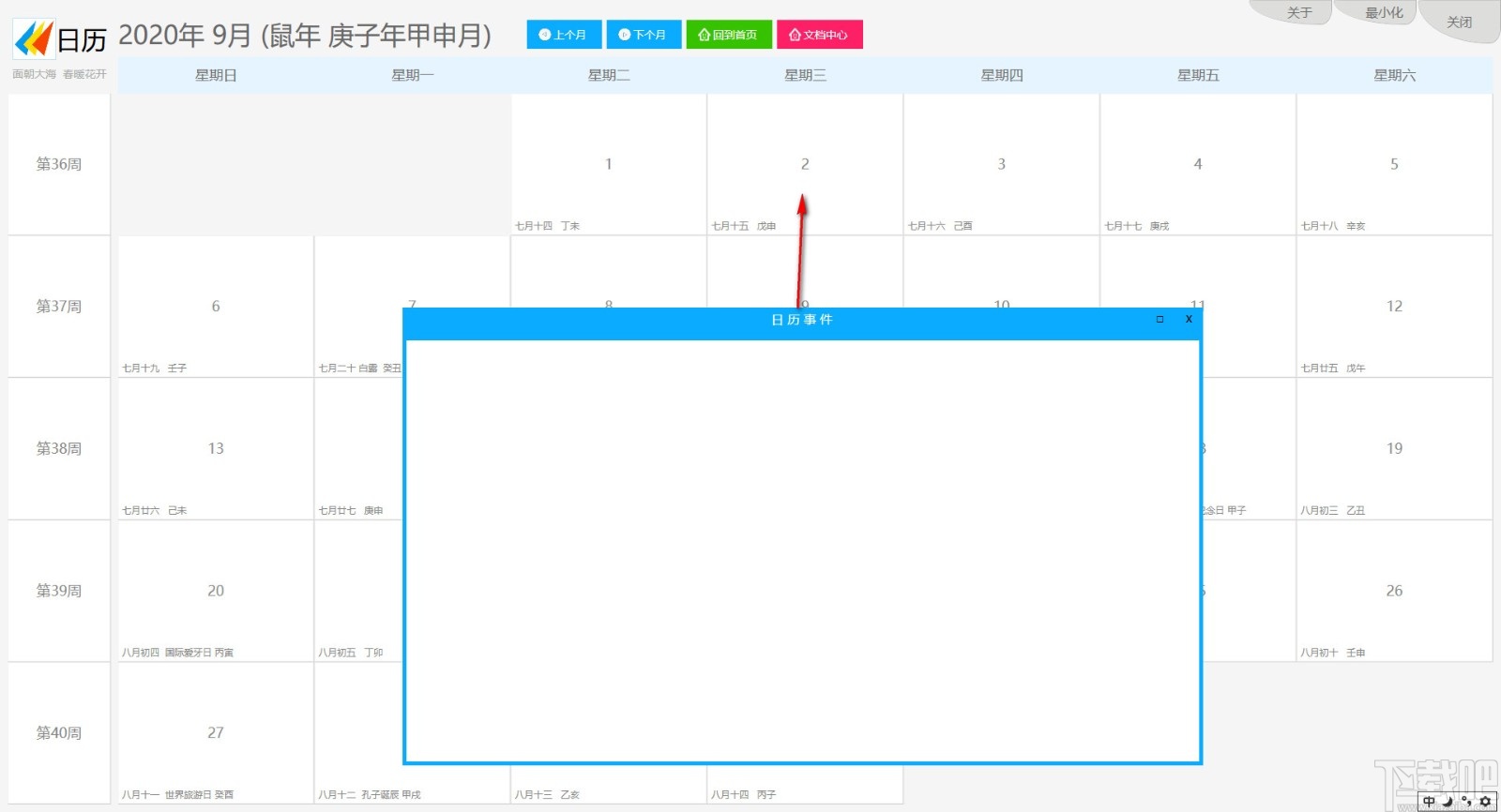
Task: Select September 27 on the calendar
Action: click(x=216, y=732)
